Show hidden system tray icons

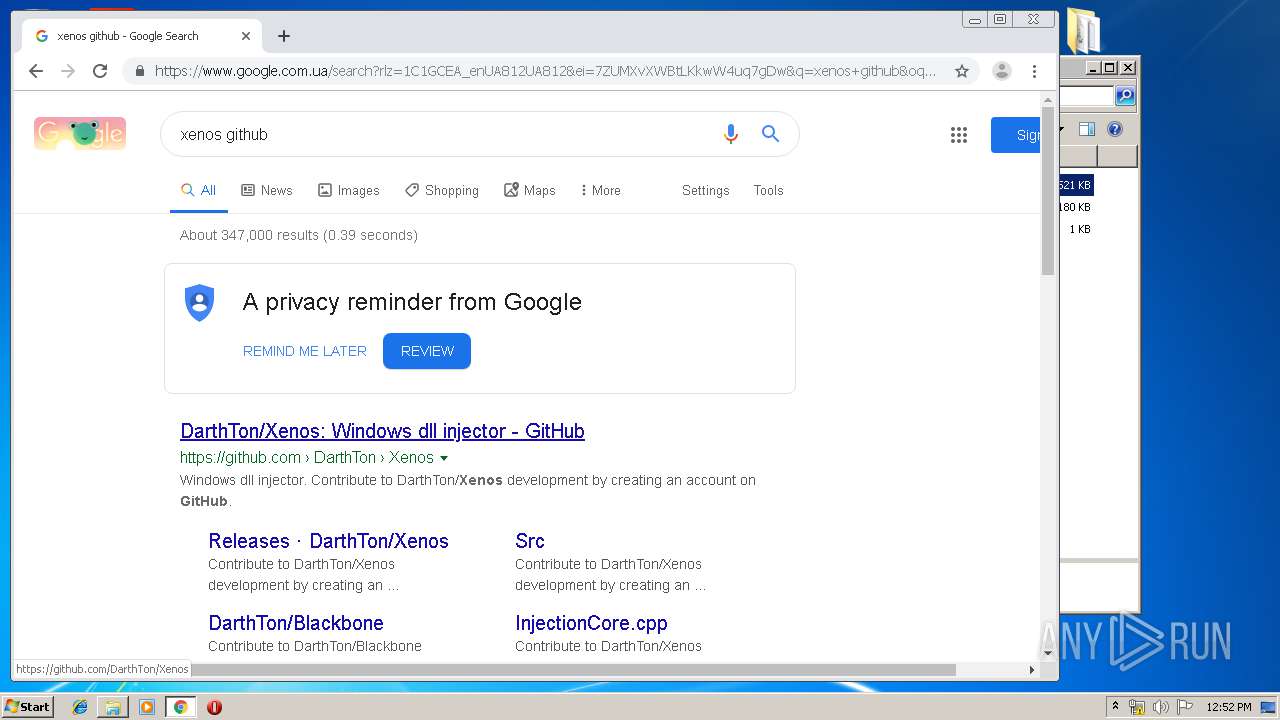(x=1116, y=707)
